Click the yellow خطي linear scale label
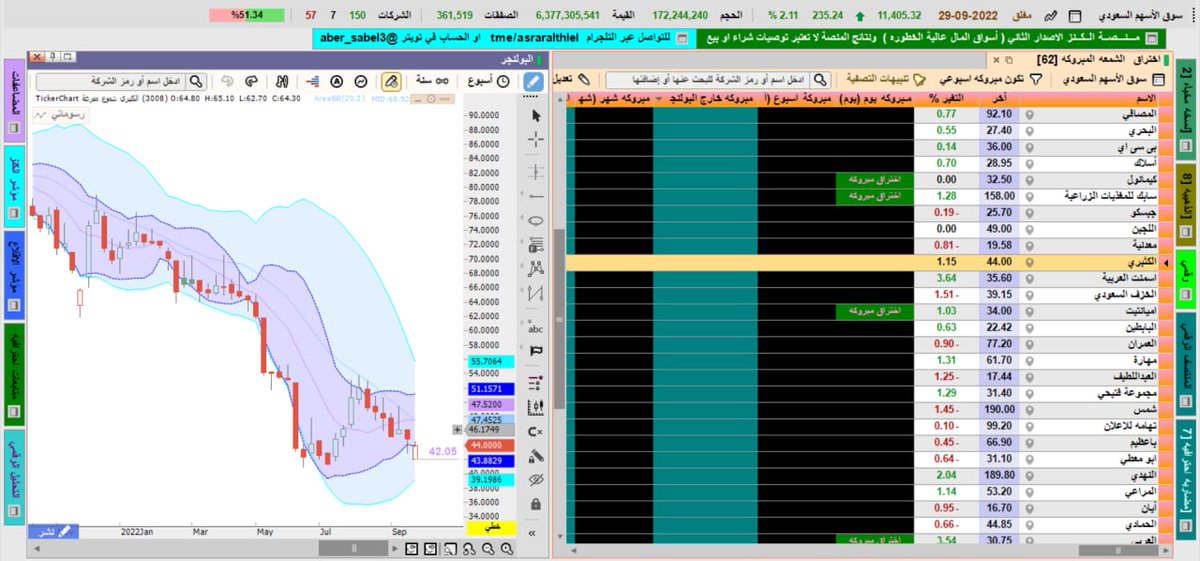 click(492, 527)
